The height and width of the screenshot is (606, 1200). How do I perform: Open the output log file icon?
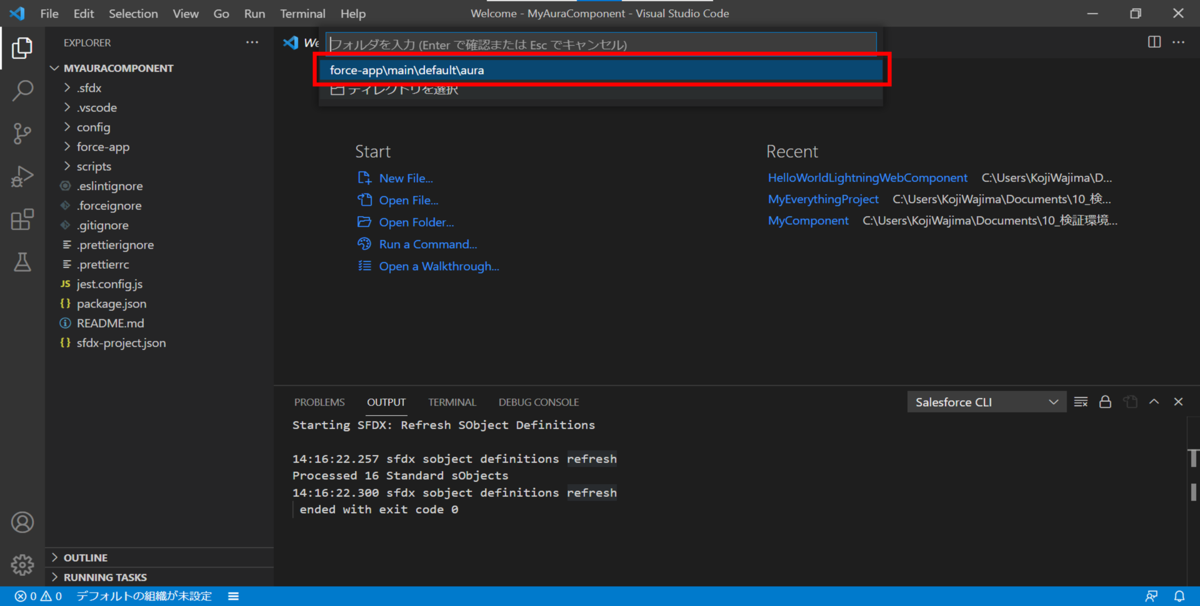pos(1130,402)
